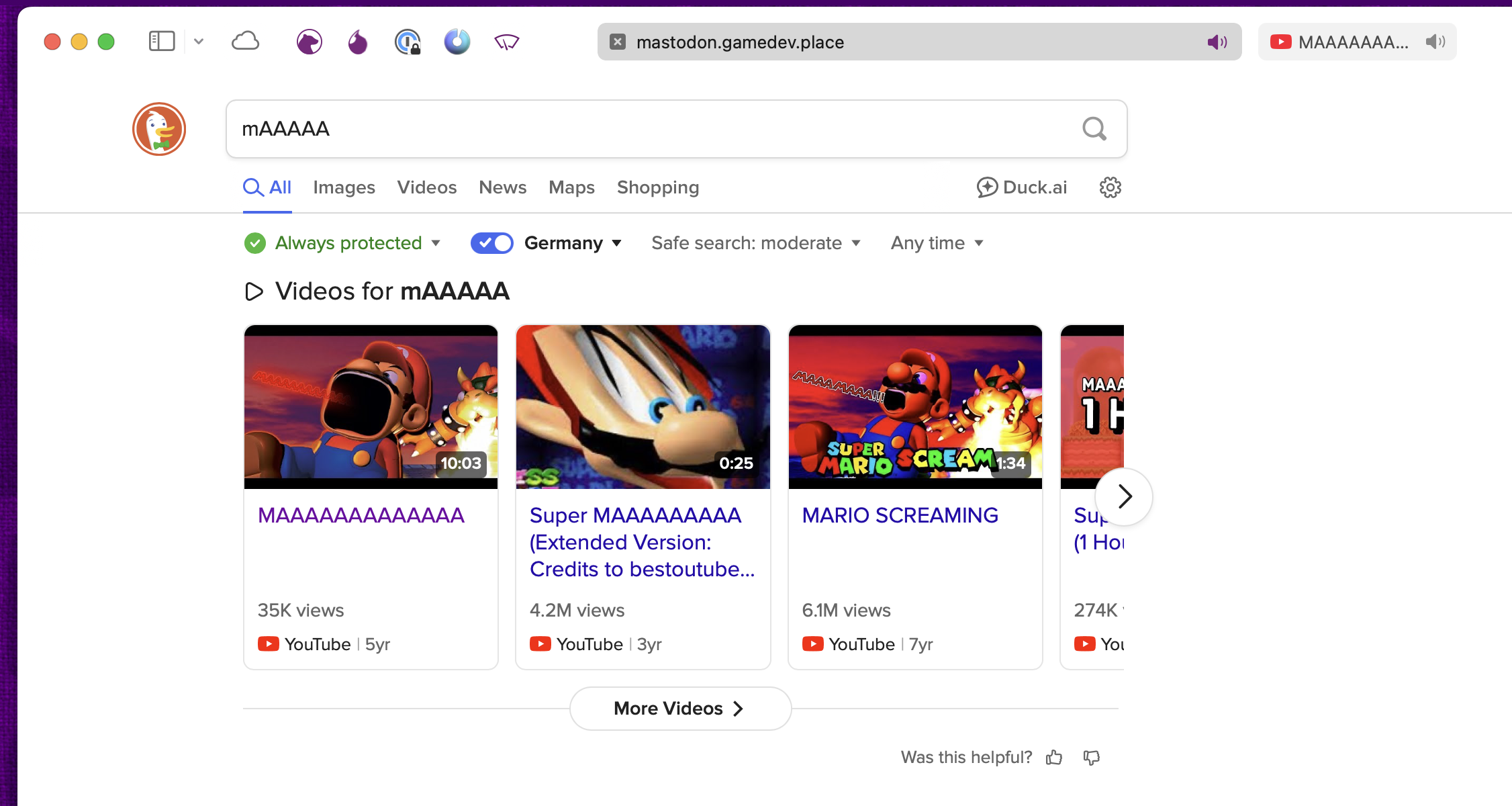Switch to the News tab
Viewport: 1512px width, 806px height.
click(x=503, y=187)
